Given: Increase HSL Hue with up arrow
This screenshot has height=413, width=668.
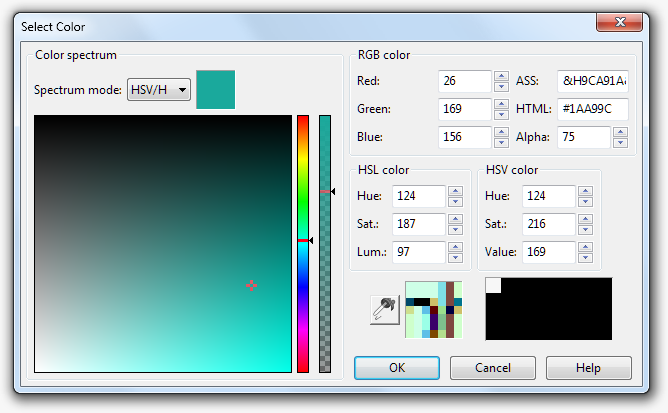Looking at the screenshot, I should tap(455, 191).
